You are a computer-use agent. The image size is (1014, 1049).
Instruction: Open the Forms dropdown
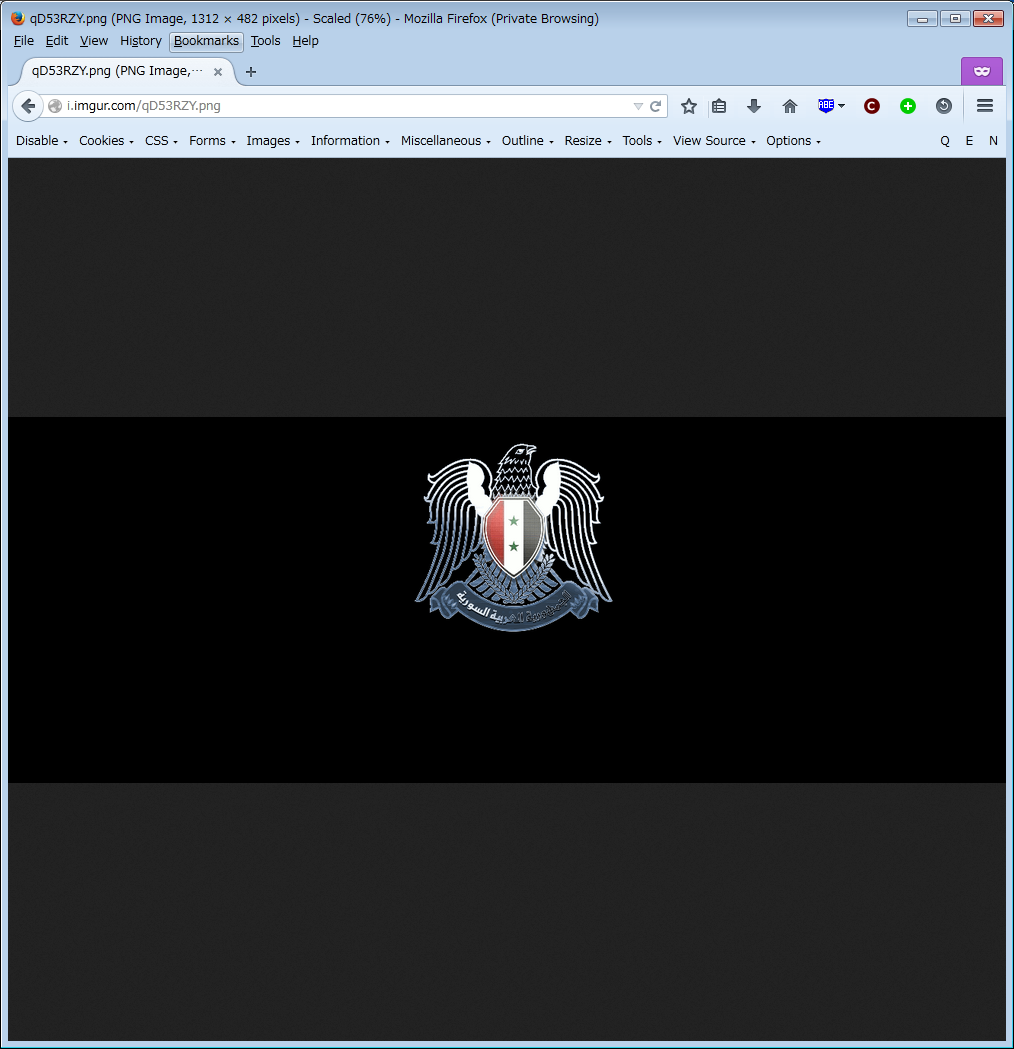pos(212,140)
